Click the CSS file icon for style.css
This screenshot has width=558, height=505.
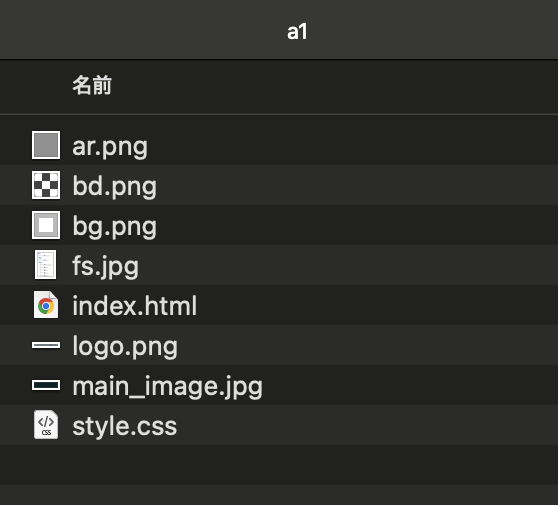tap(46, 425)
